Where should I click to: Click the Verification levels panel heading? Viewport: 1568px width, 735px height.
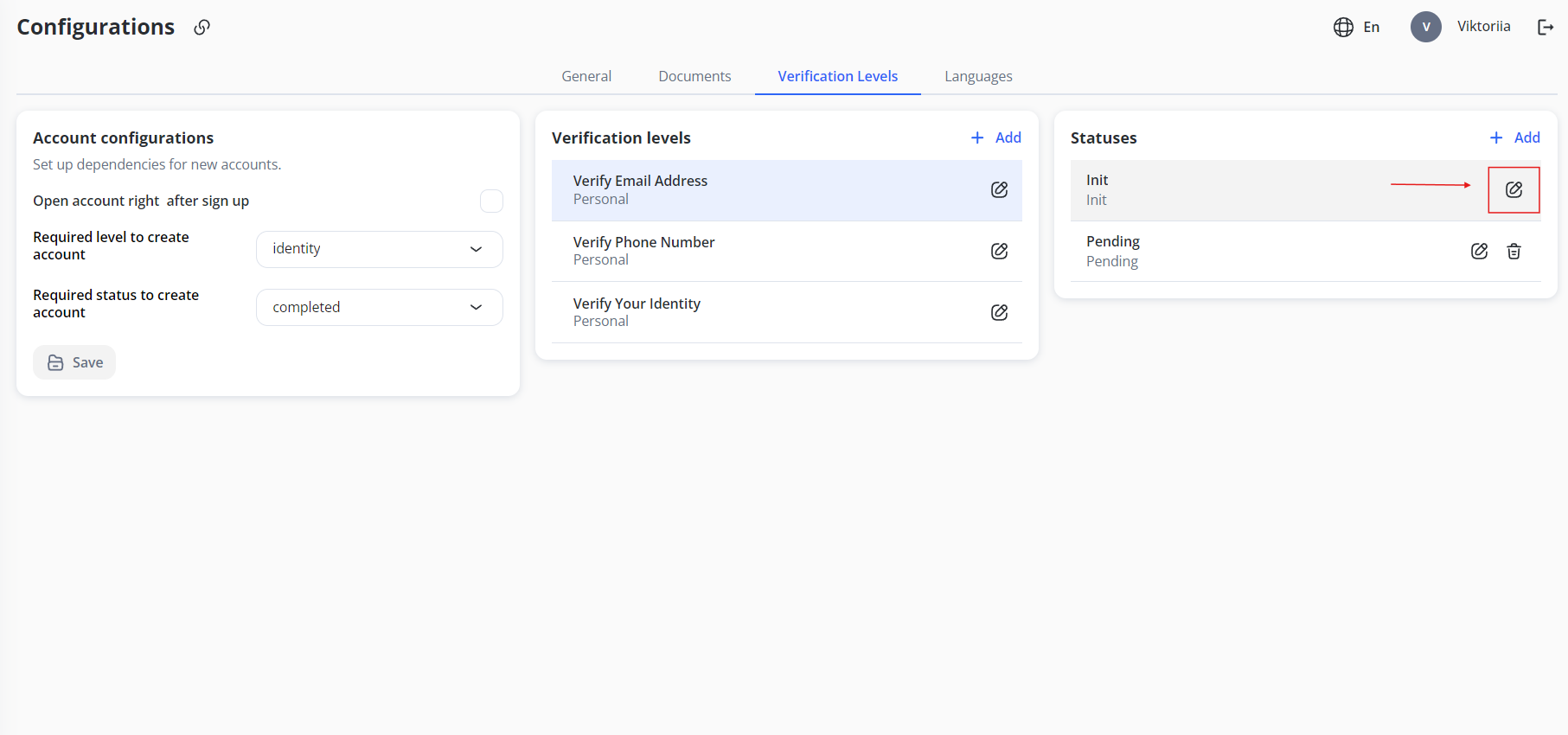point(621,137)
